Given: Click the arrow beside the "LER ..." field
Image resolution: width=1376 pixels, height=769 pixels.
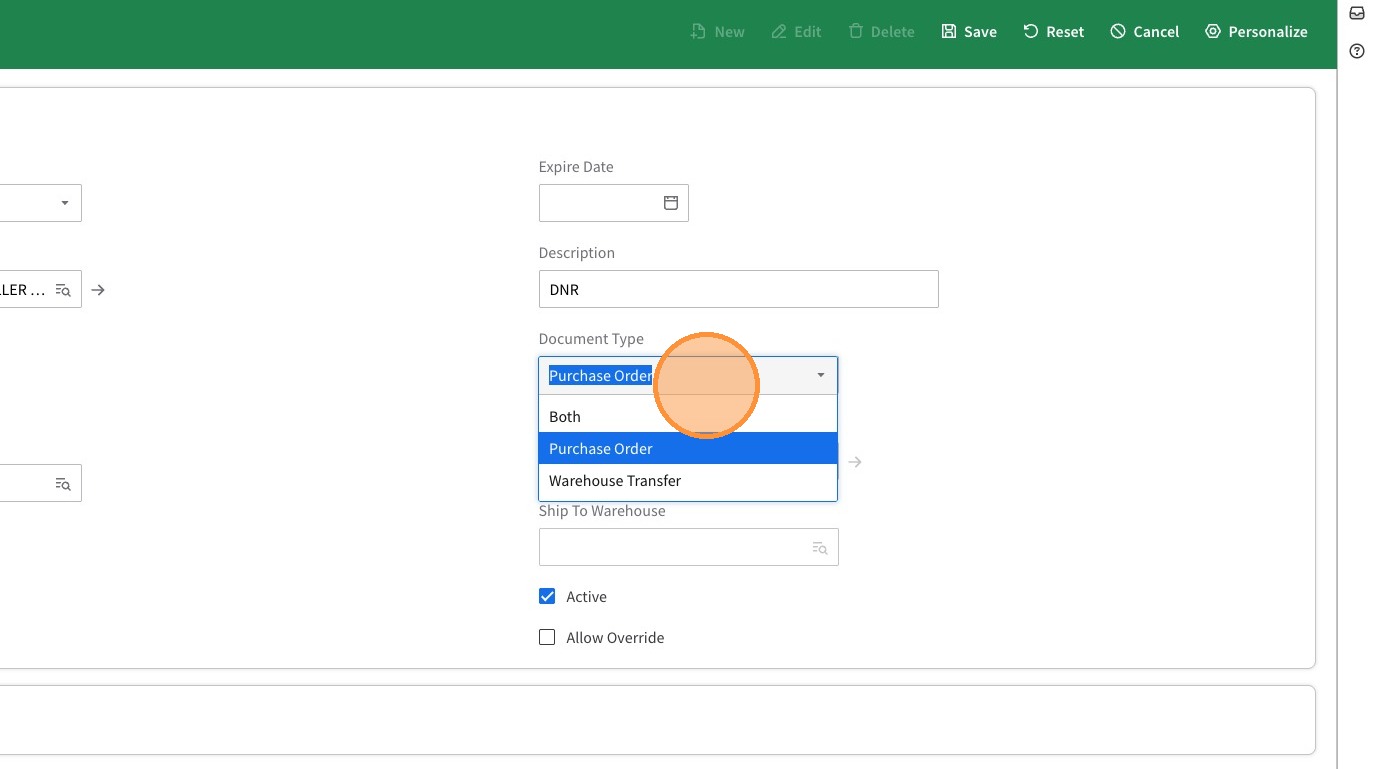Looking at the screenshot, I should point(98,290).
